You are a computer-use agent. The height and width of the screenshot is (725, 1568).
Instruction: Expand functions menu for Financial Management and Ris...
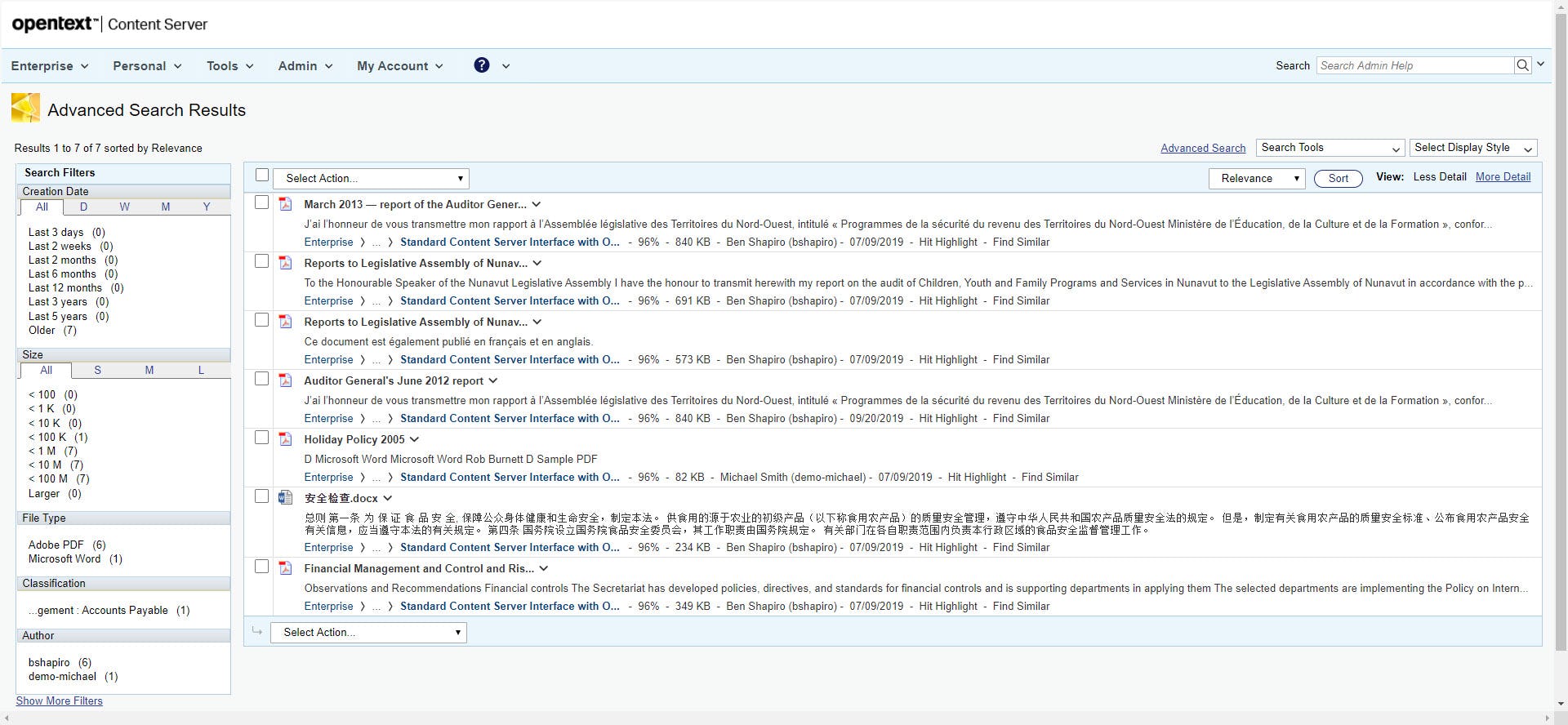pyautogui.click(x=544, y=569)
